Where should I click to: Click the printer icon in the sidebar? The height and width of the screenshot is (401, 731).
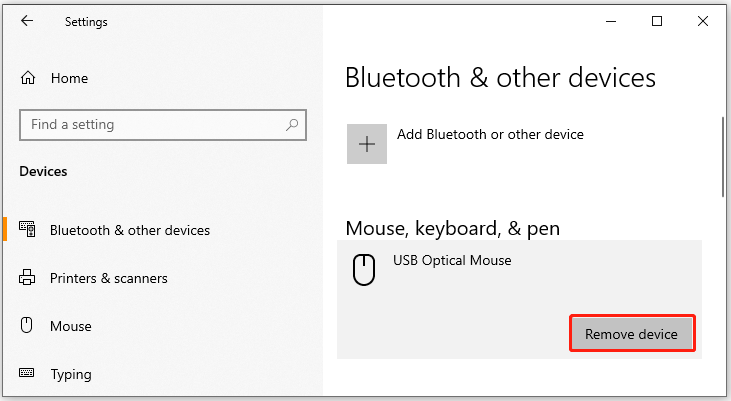(28, 278)
